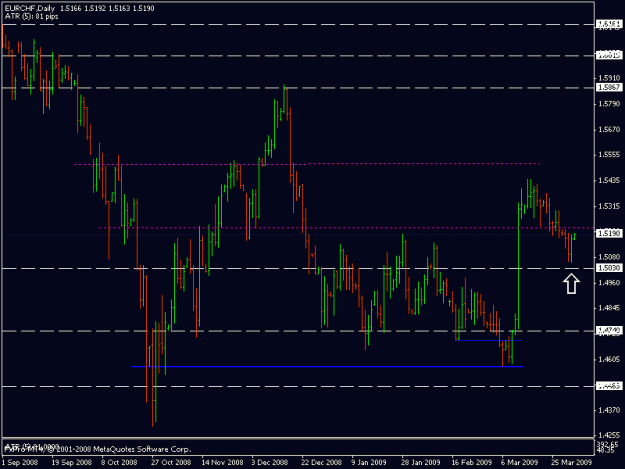Click the boxed current price 1.5190 tag
Screen dimensions: 625x469
click(609, 233)
